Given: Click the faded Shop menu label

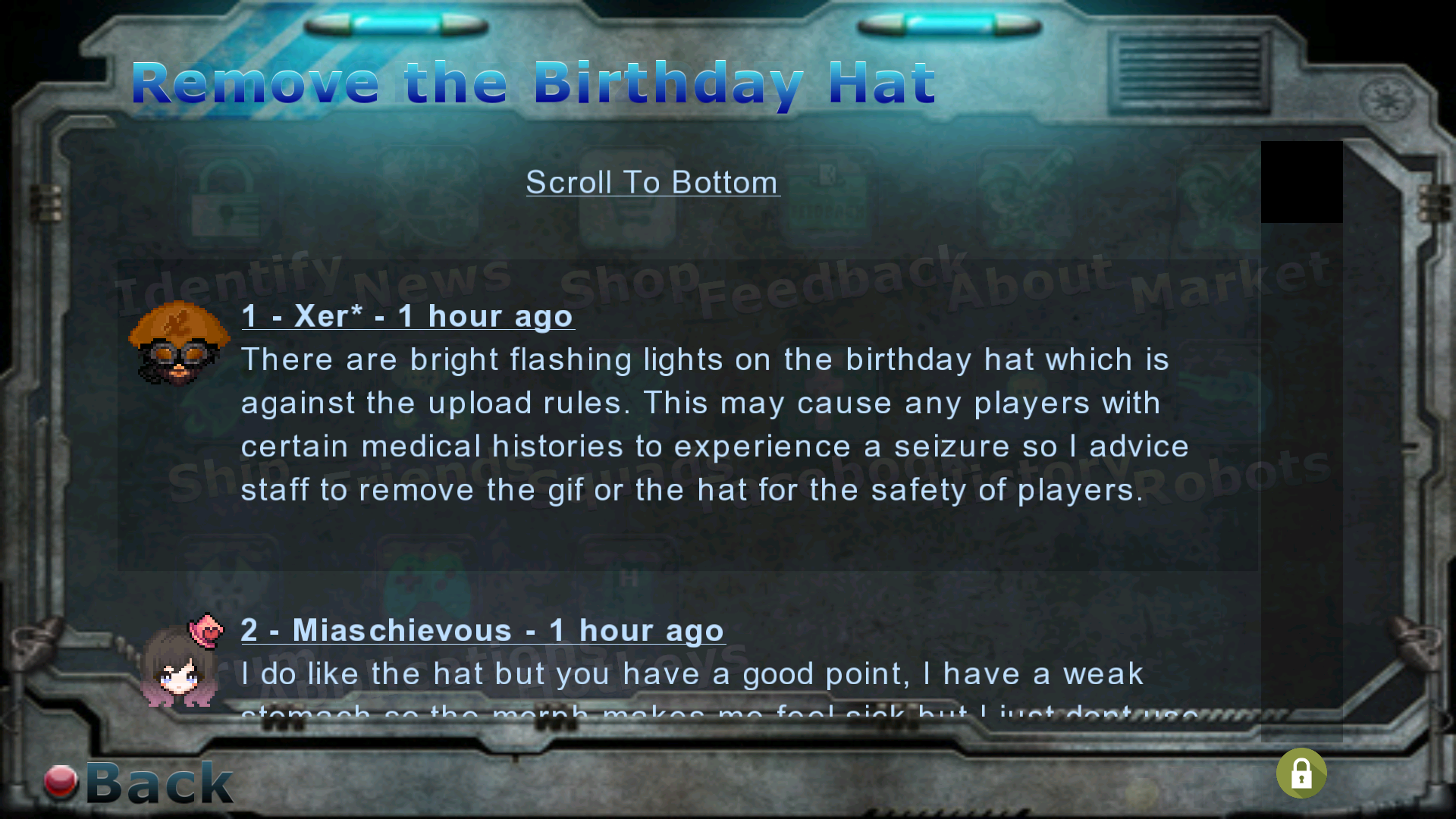Looking at the screenshot, I should (629, 282).
